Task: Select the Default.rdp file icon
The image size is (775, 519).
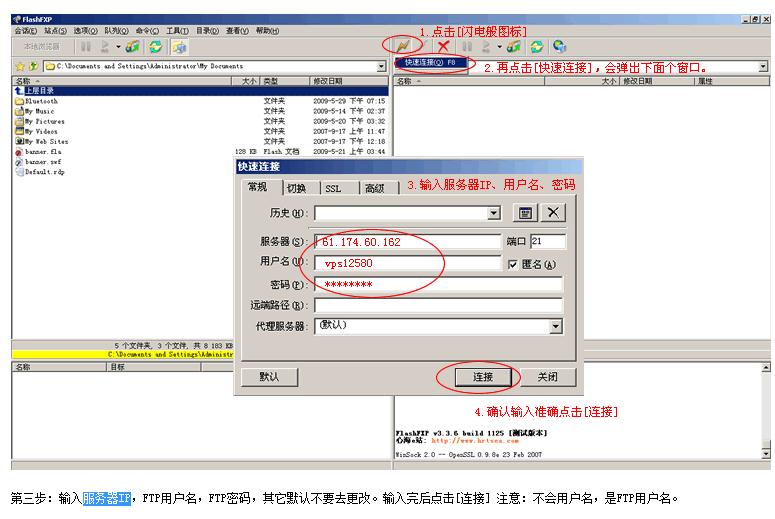Action: coord(19,172)
